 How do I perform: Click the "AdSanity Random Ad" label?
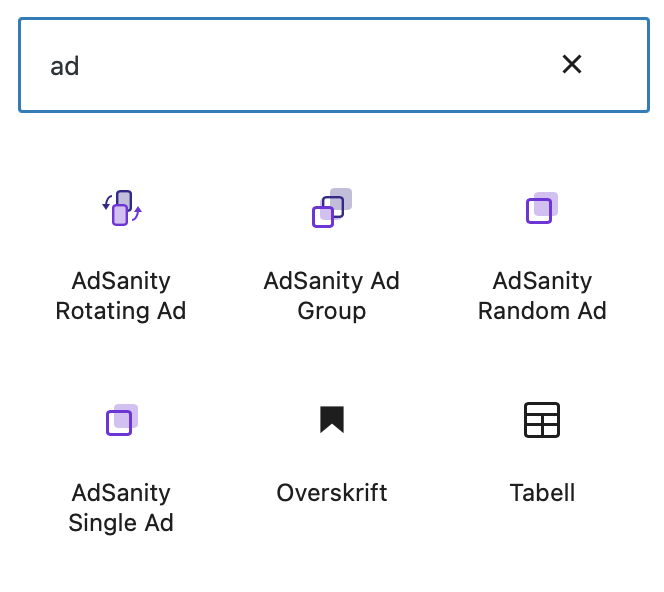(542, 296)
